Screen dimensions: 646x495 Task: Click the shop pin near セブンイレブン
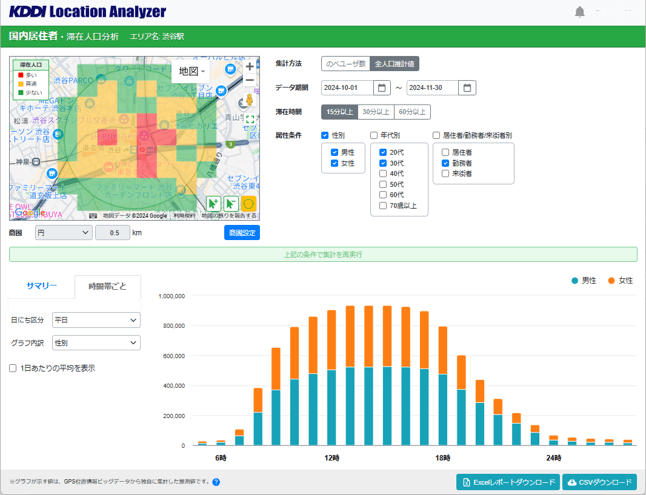point(221,91)
